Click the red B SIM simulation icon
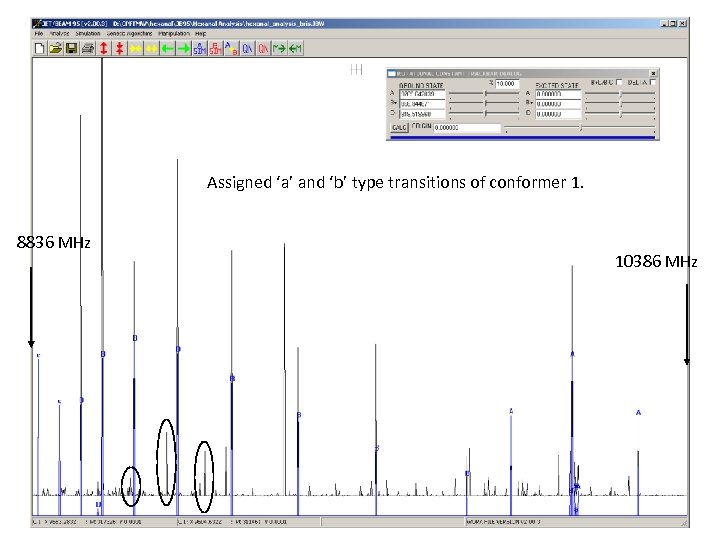Screen dimensions: 720x540 (215, 48)
